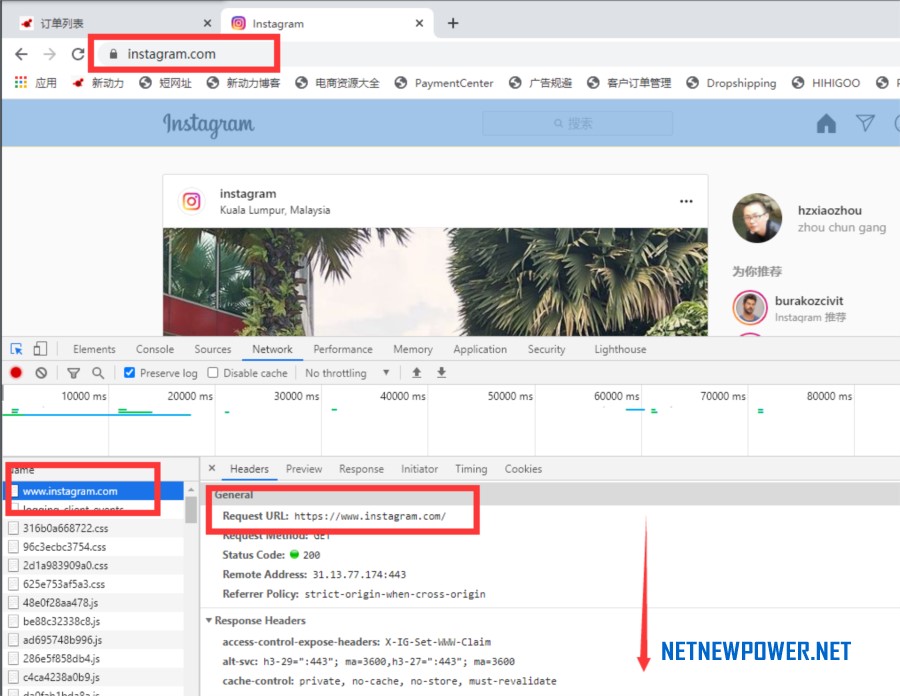Export HAR file download arrow icon
The width and height of the screenshot is (900, 696).
tap(441, 373)
